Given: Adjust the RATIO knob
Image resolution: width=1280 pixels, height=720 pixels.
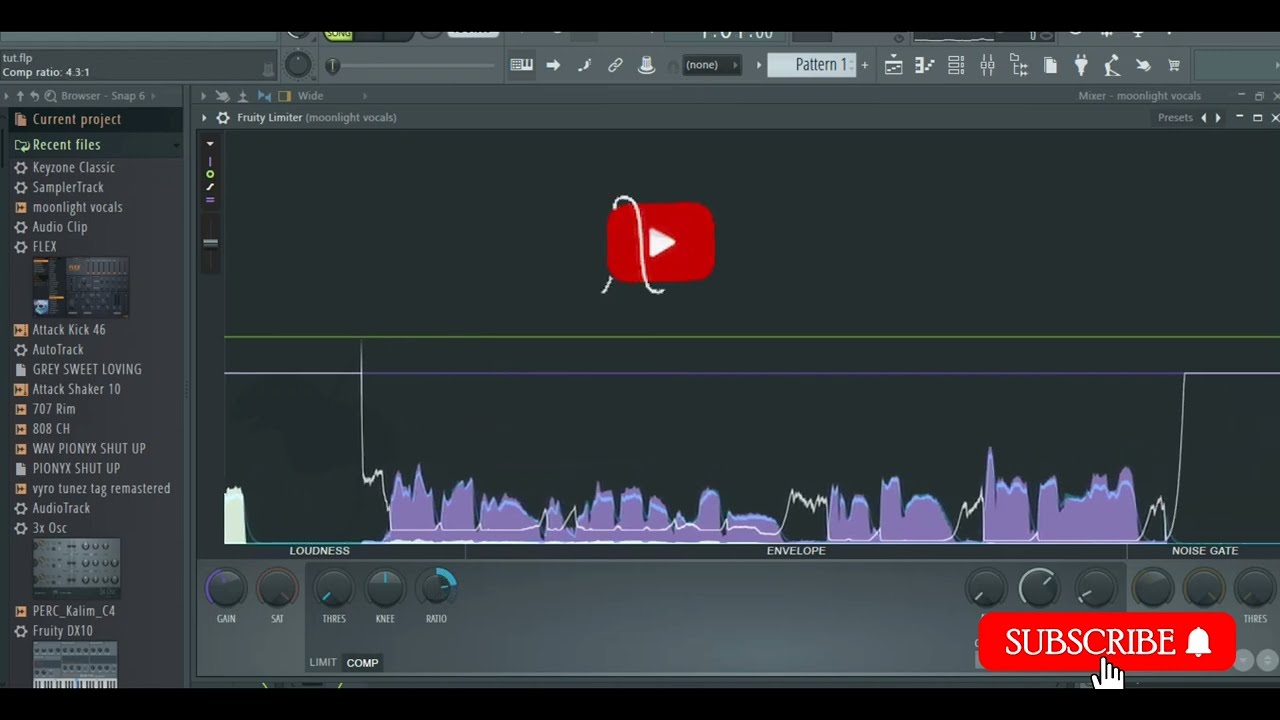Looking at the screenshot, I should coord(436,588).
